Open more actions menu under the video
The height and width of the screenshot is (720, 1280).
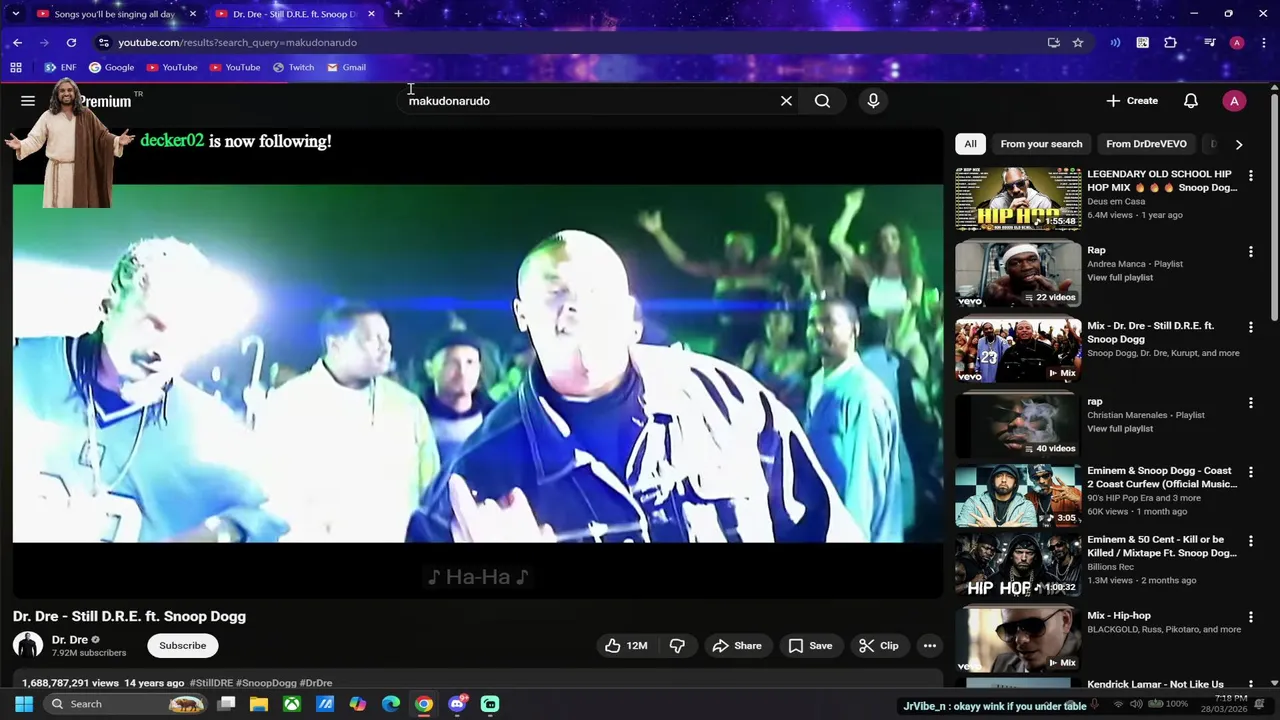tap(930, 646)
